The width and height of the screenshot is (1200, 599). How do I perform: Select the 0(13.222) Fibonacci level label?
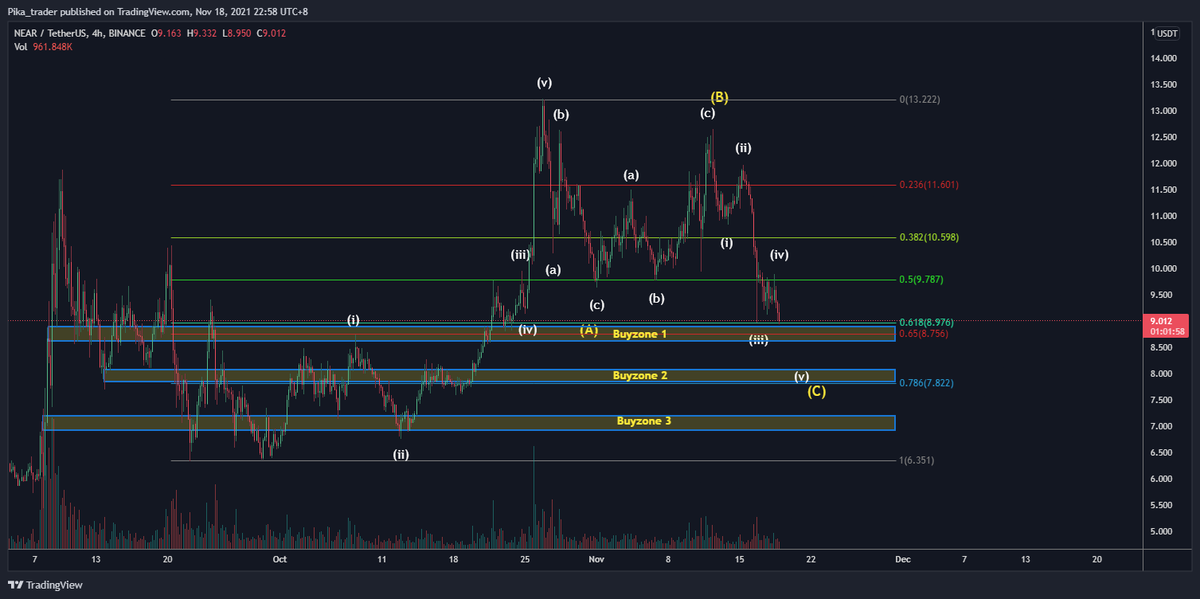click(920, 100)
